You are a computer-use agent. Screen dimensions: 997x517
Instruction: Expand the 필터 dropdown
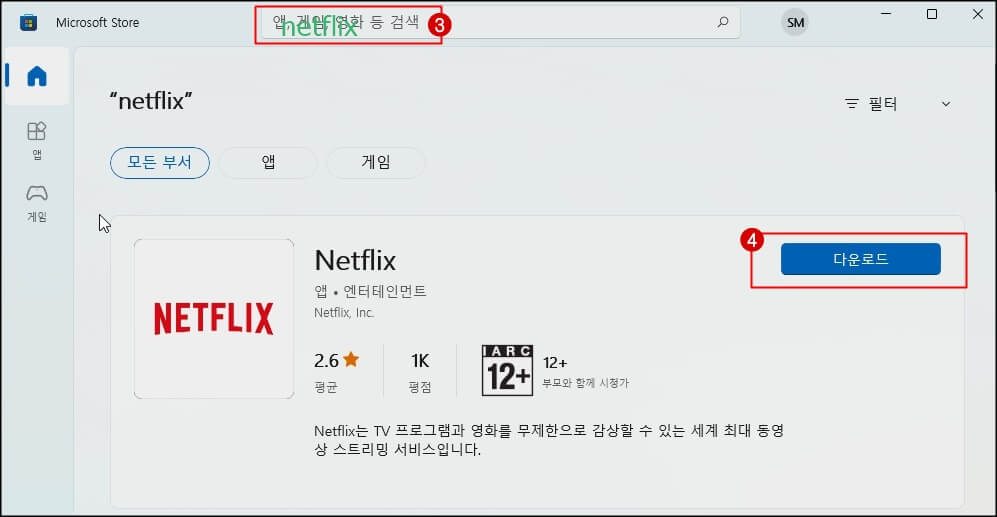898,104
